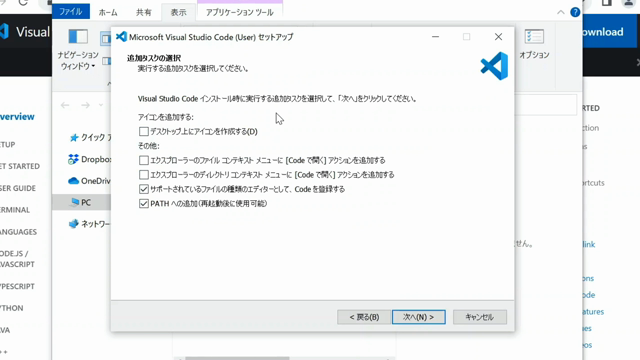Click Explorer back arrow
The width and height of the screenshot is (640, 360).
65,105
